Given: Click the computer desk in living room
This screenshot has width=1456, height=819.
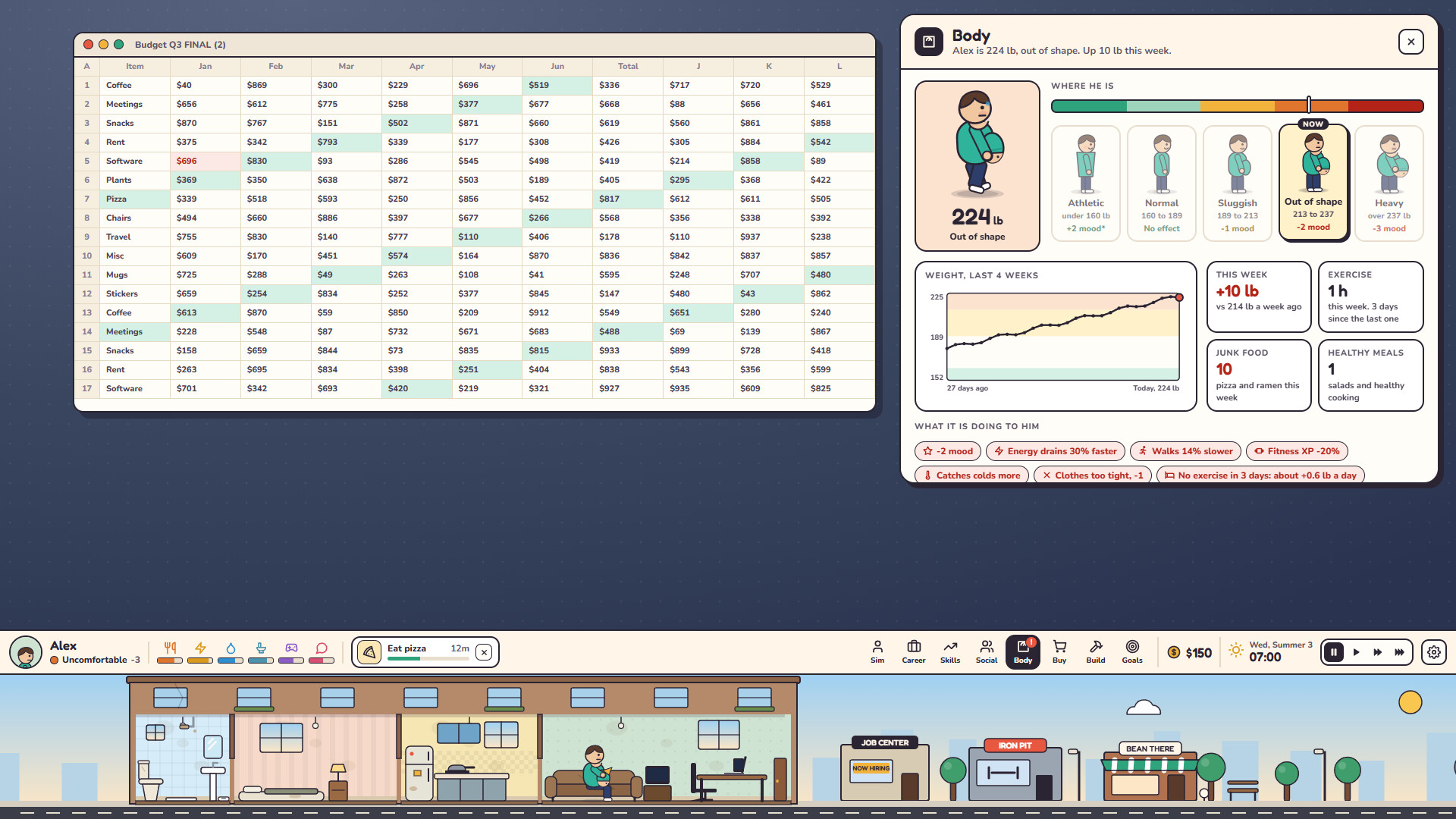Looking at the screenshot, I should [x=730, y=779].
